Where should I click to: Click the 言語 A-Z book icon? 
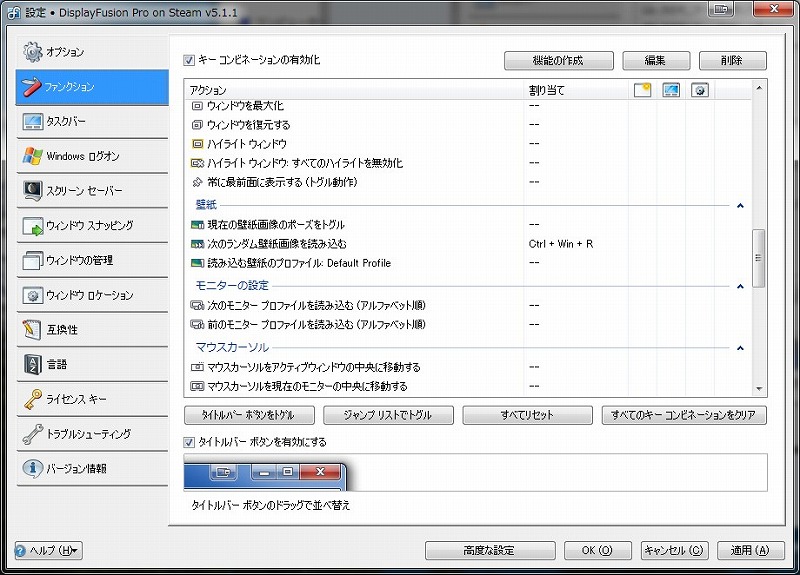coord(33,364)
